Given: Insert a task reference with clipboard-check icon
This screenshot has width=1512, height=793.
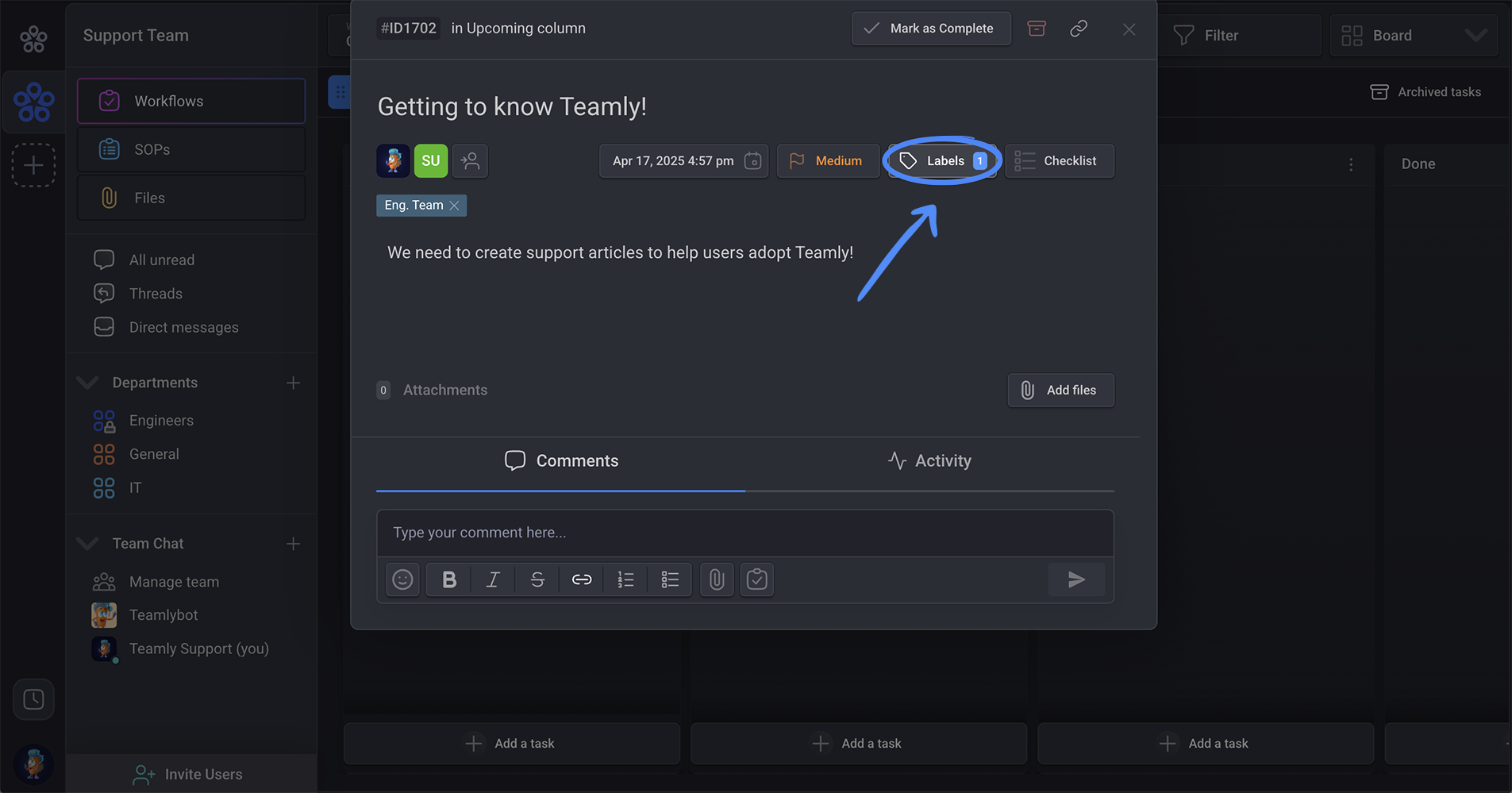Looking at the screenshot, I should 757,579.
